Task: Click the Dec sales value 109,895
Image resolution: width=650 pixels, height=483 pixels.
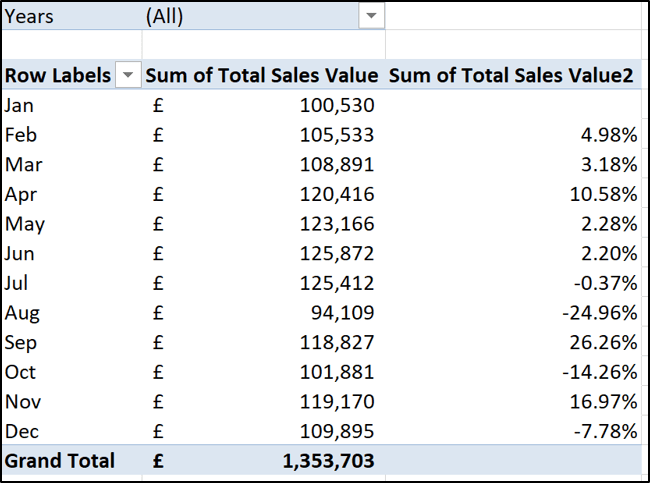Action: click(x=336, y=431)
